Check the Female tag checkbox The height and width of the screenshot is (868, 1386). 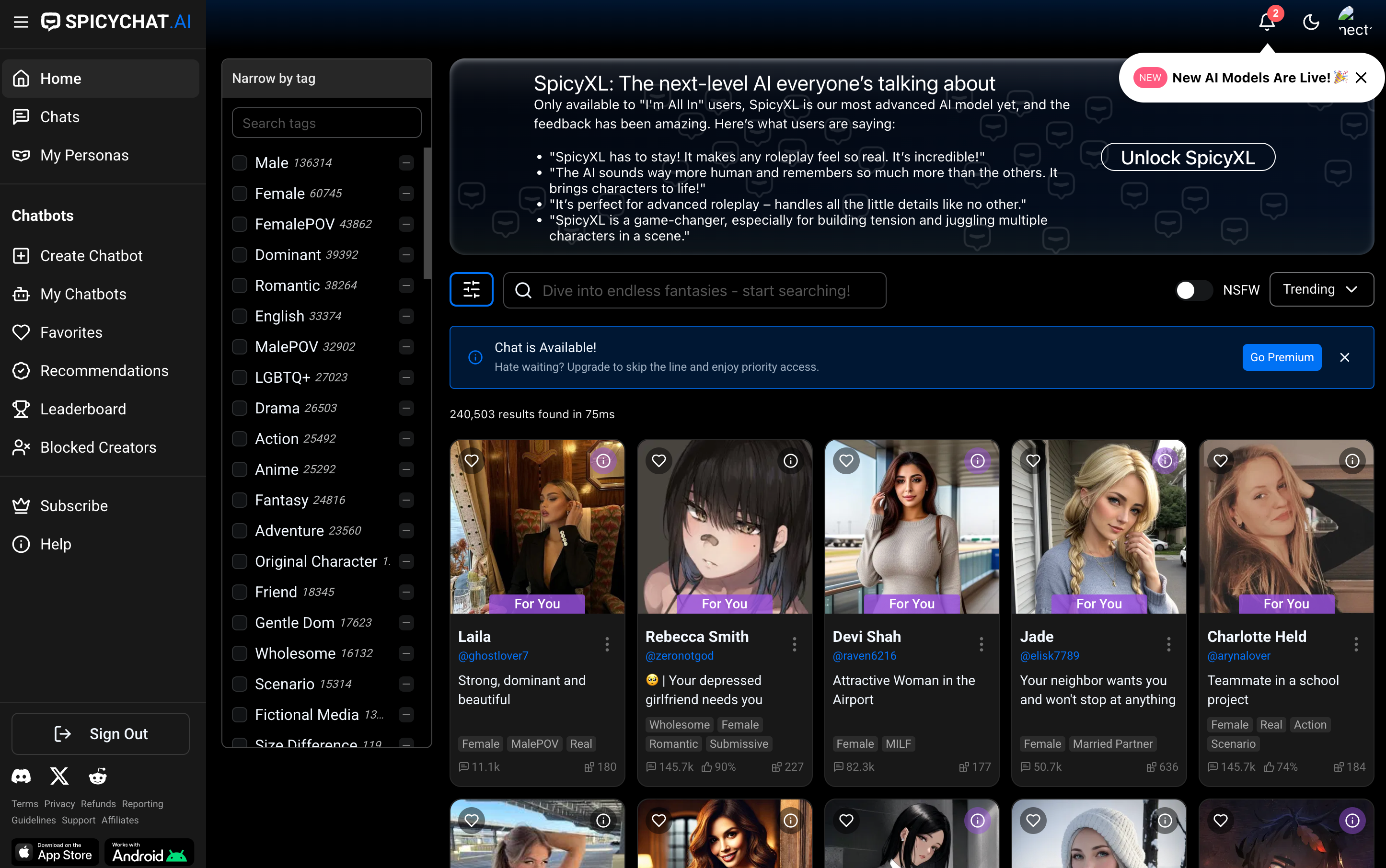point(240,194)
